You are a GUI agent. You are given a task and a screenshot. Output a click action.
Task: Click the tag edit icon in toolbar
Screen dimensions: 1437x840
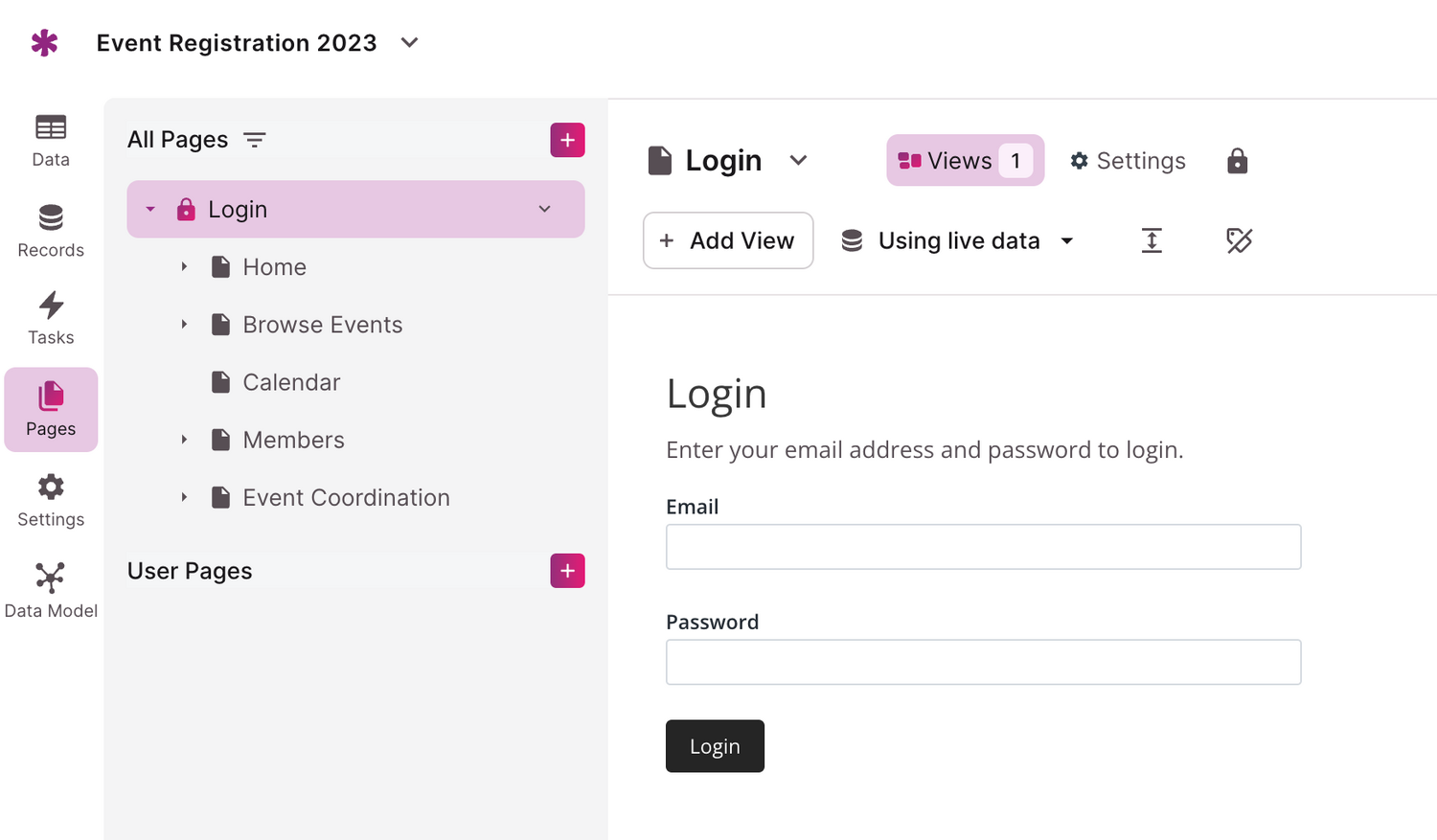pyautogui.click(x=1239, y=240)
